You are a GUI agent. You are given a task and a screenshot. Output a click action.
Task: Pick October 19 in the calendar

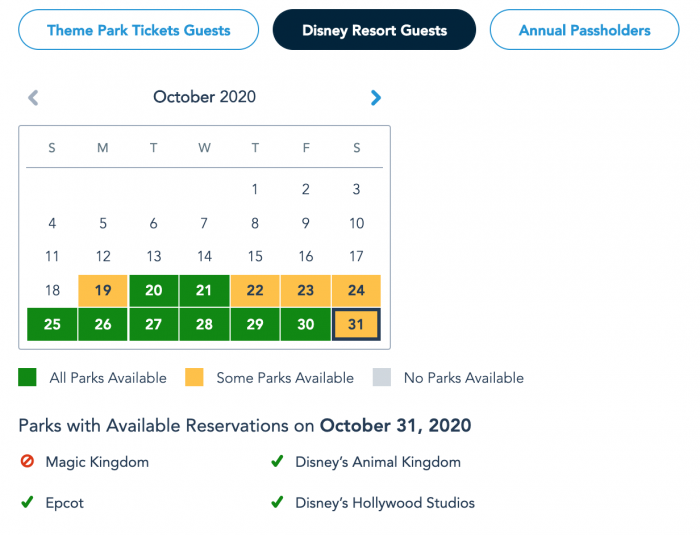103,291
